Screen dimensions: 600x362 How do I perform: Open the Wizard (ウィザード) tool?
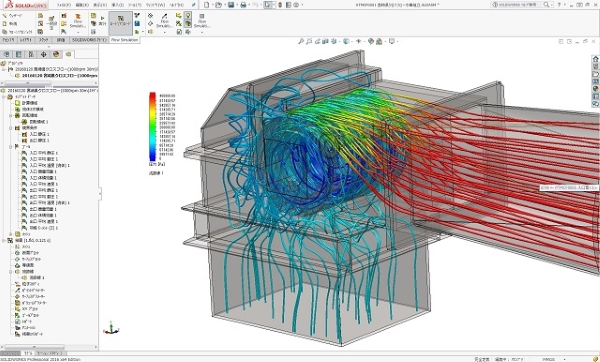coord(12,16)
